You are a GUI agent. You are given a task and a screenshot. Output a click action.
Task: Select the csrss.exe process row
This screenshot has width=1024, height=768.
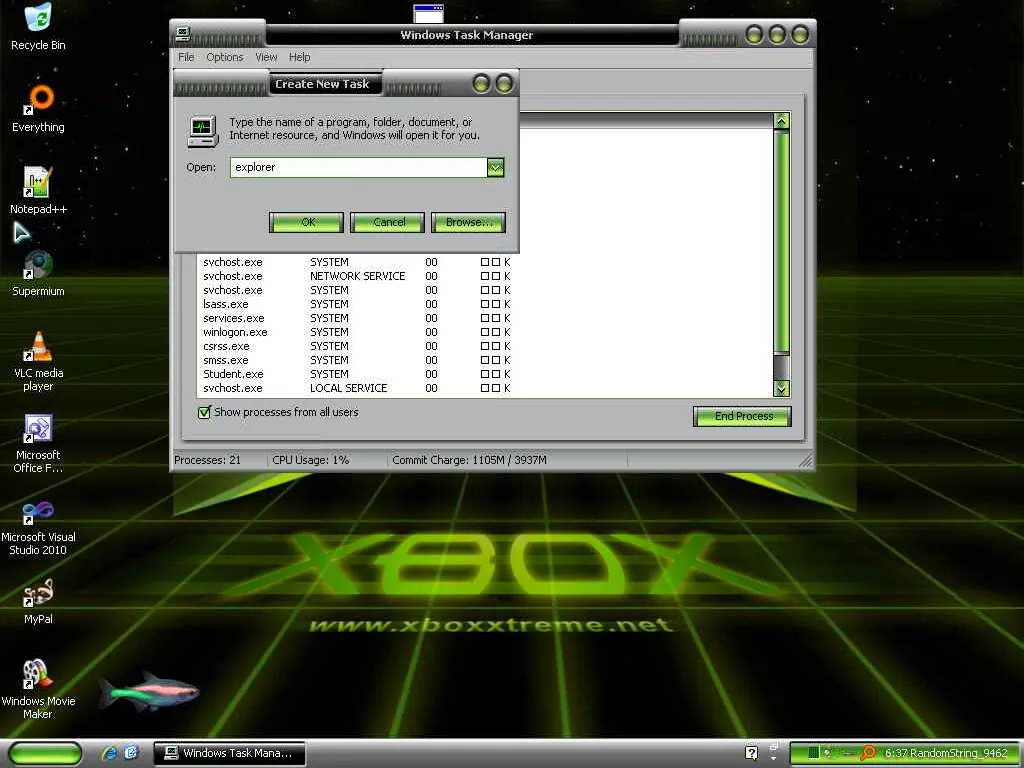click(x=356, y=346)
